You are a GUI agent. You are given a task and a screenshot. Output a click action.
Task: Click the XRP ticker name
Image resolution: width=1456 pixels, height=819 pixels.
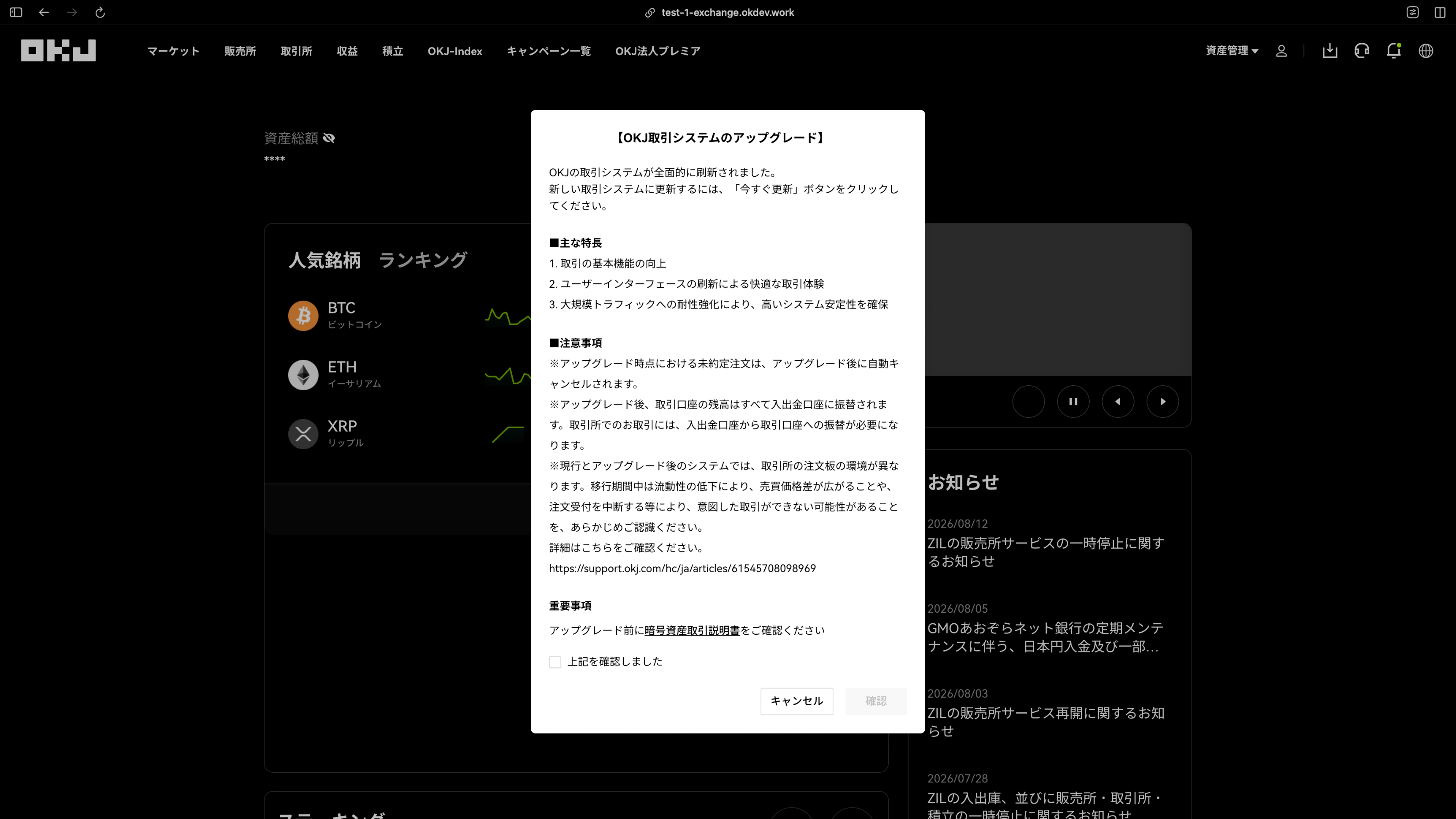342,426
